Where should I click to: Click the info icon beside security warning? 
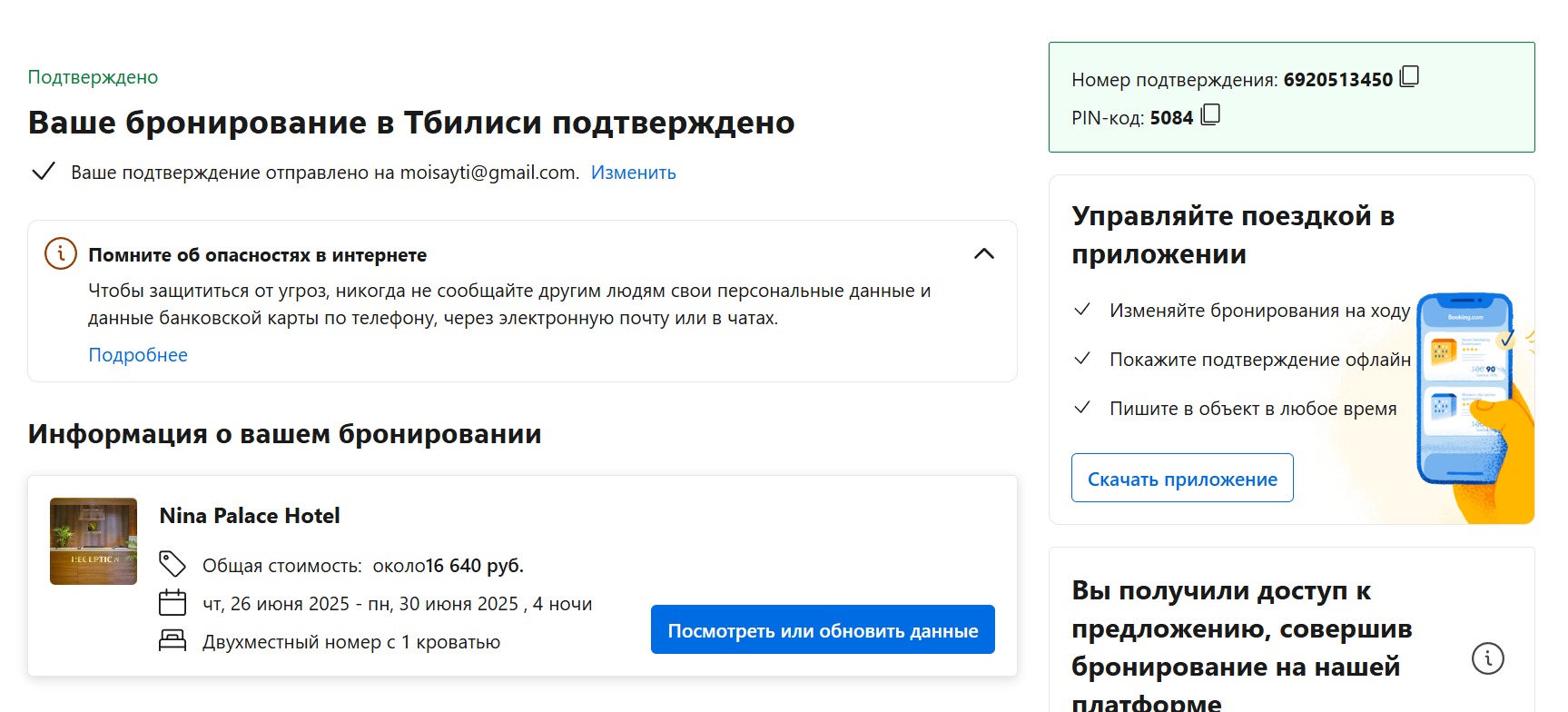click(61, 253)
